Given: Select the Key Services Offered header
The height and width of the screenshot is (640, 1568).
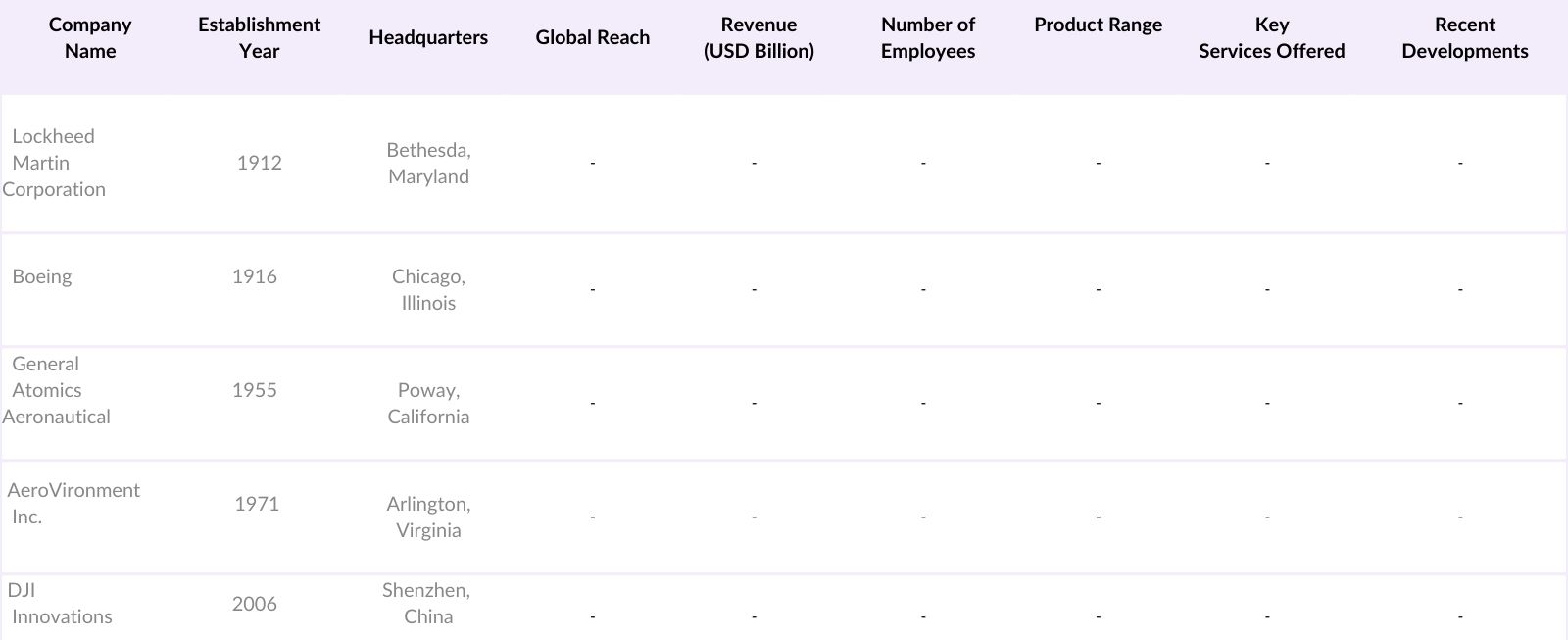Looking at the screenshot, I should 1271,38.
